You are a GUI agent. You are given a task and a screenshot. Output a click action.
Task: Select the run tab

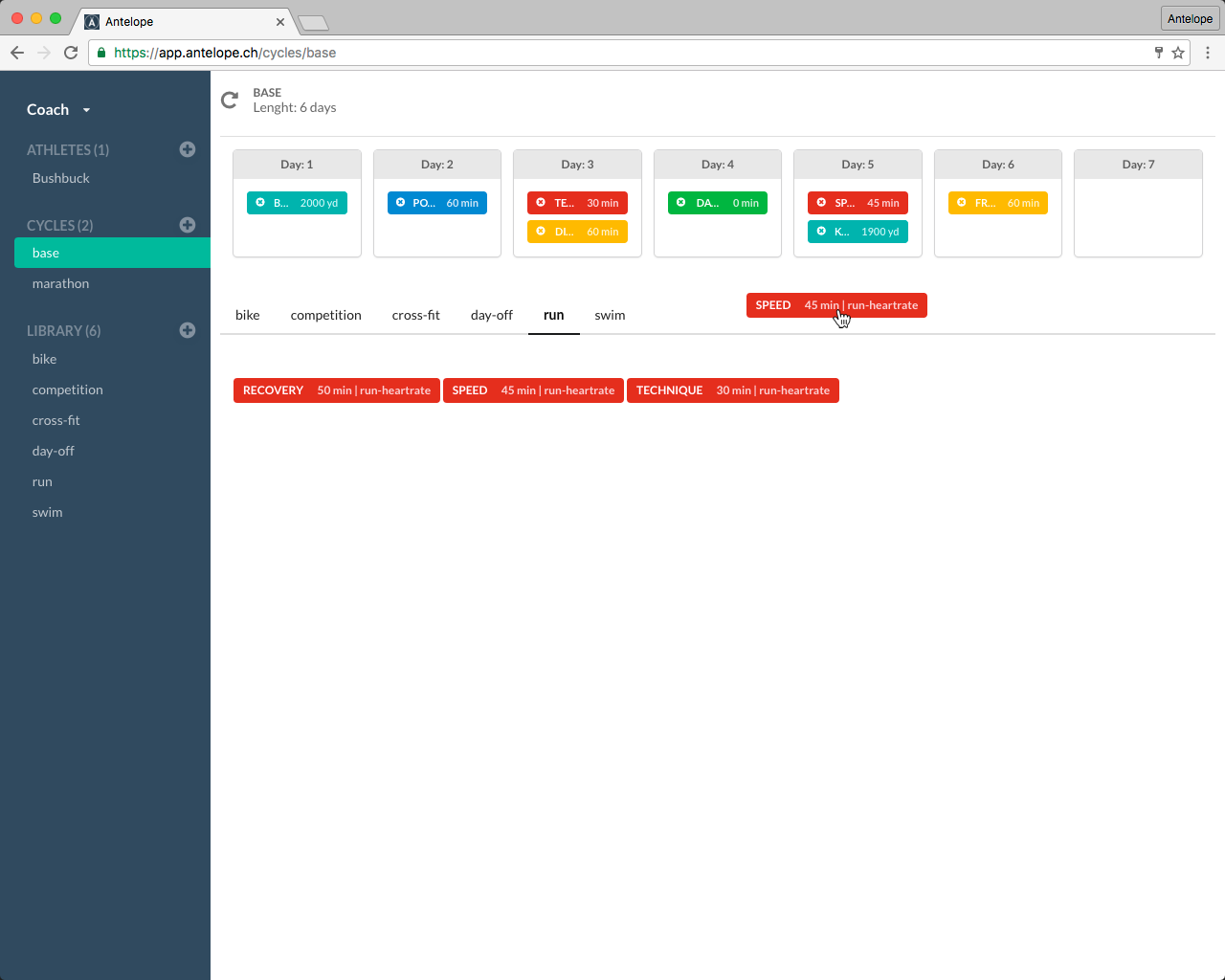(x=554, y=315)
